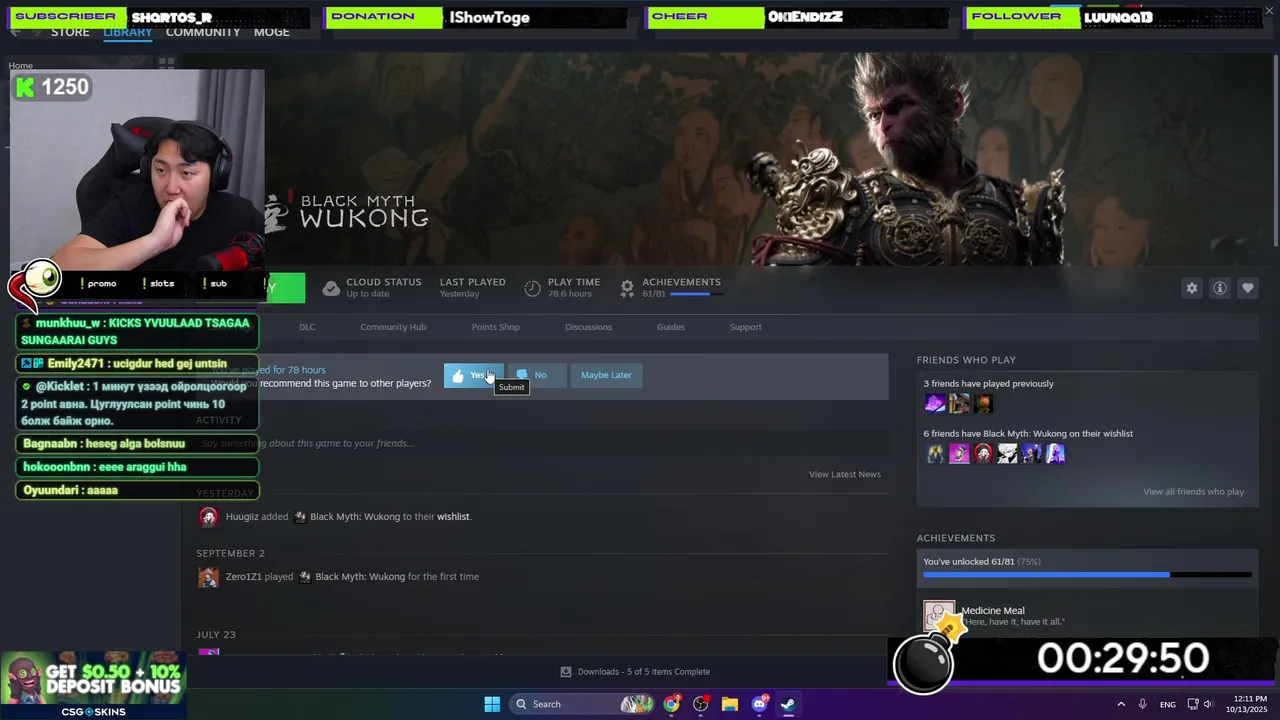Click first wishlist friend avatar
The image size is (1280, 720).
pos(935,454)
